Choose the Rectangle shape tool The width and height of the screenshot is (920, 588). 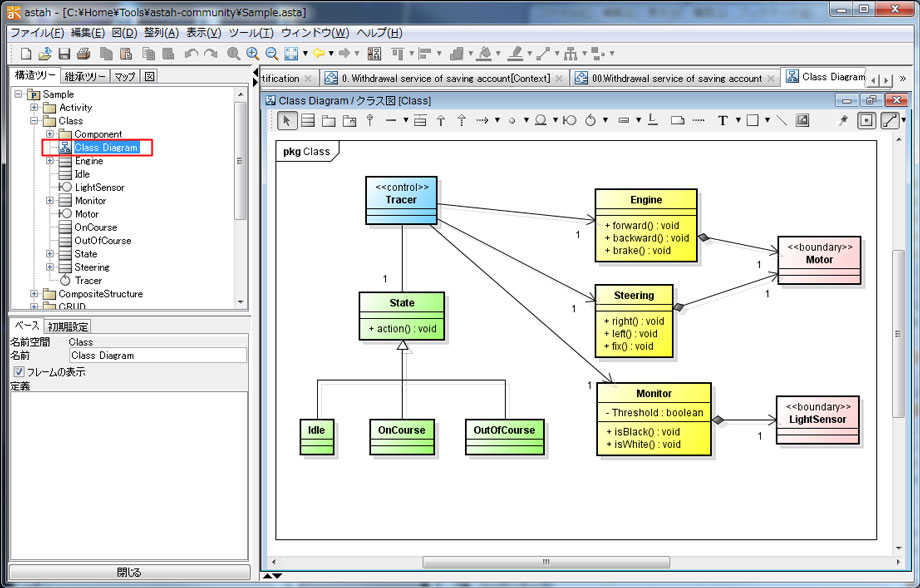coord(752,121)
